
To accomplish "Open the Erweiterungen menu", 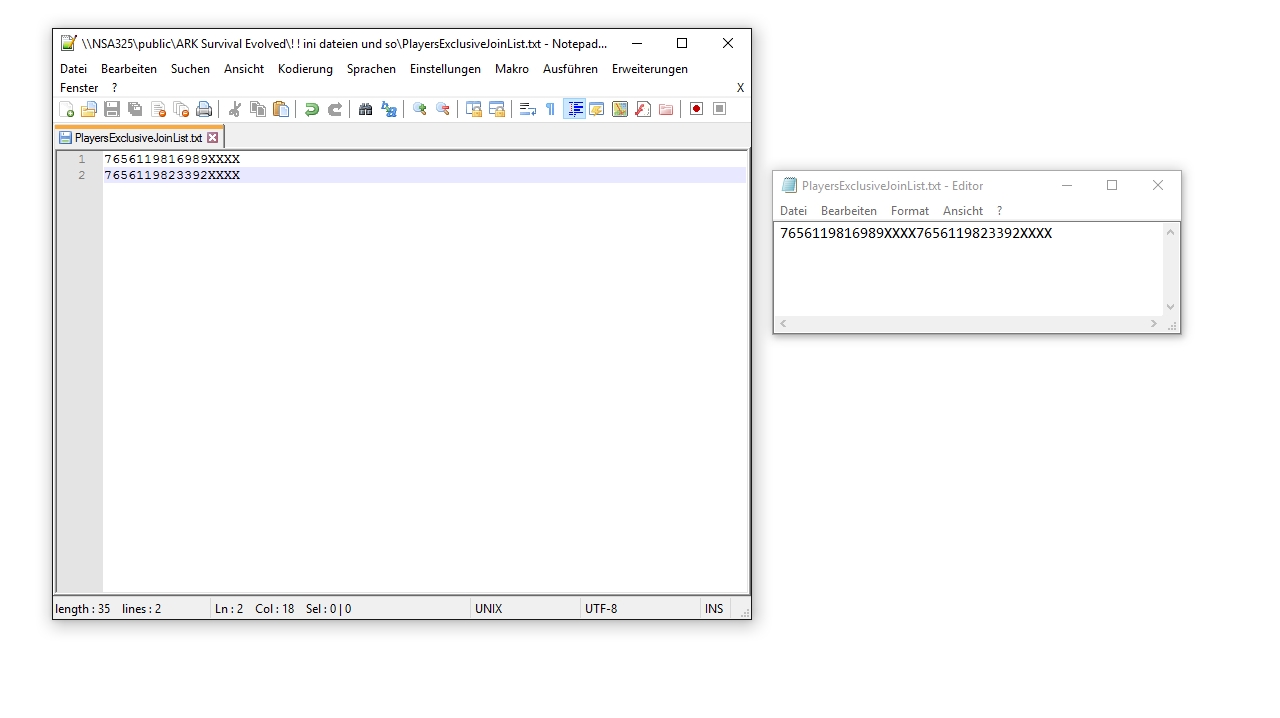I will click(650, 69).
